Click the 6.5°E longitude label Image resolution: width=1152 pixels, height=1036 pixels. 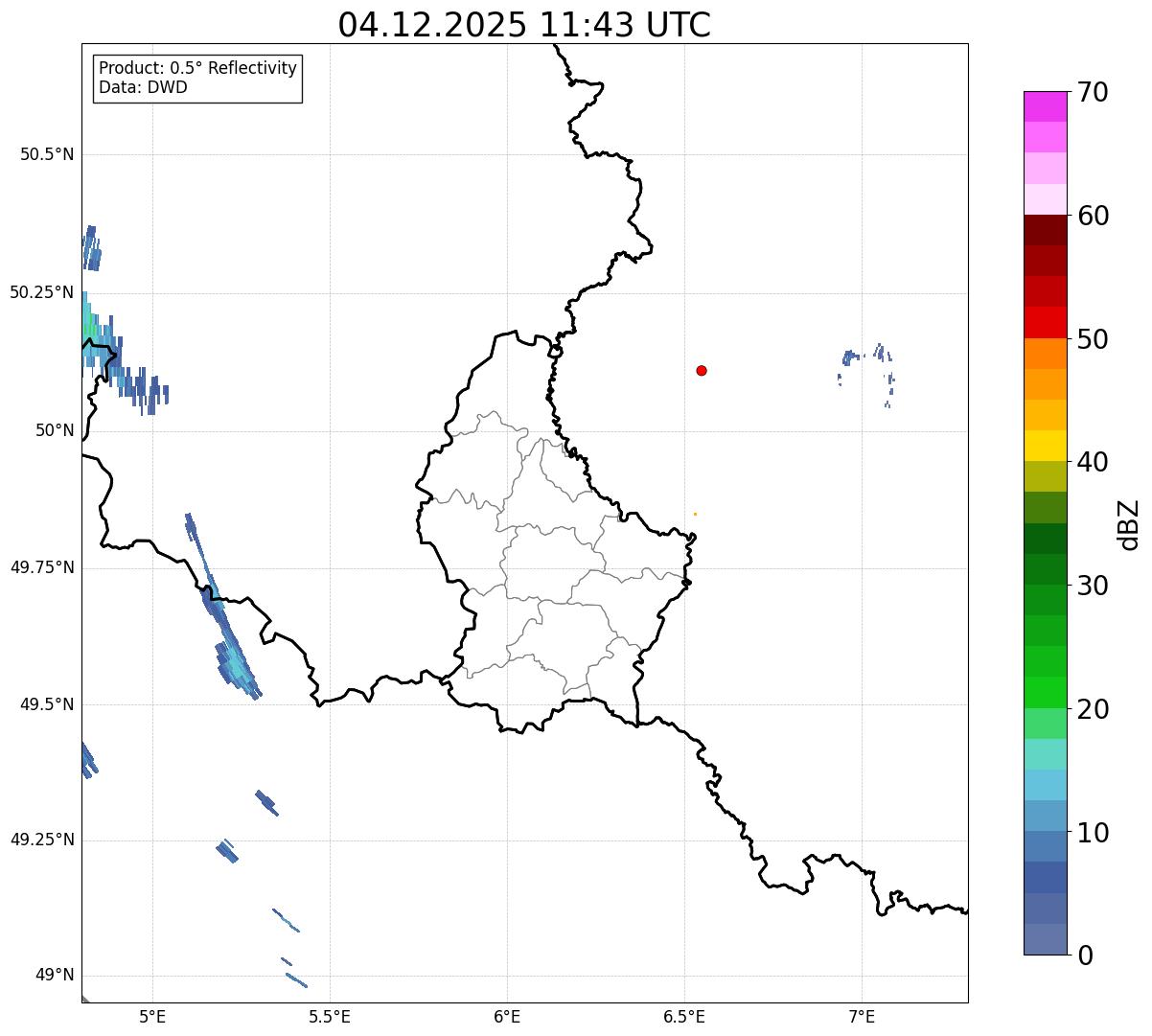pos(684,1017)
